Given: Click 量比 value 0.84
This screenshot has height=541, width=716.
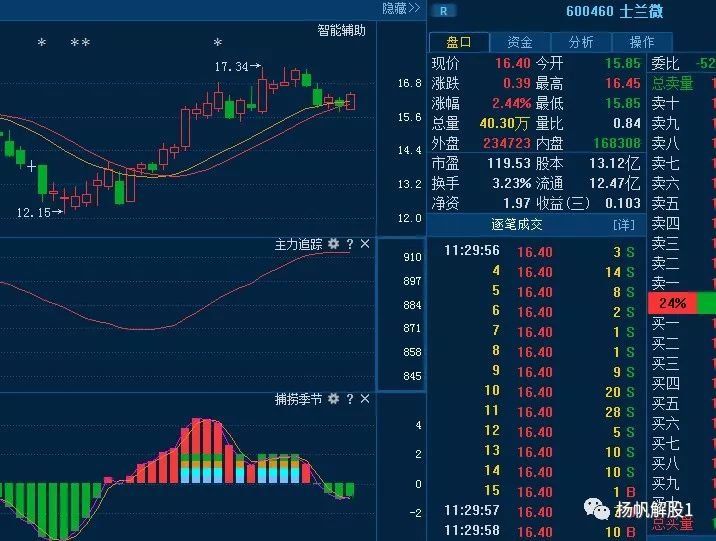Looking at the screenshot, I should [x=627, y=123].
